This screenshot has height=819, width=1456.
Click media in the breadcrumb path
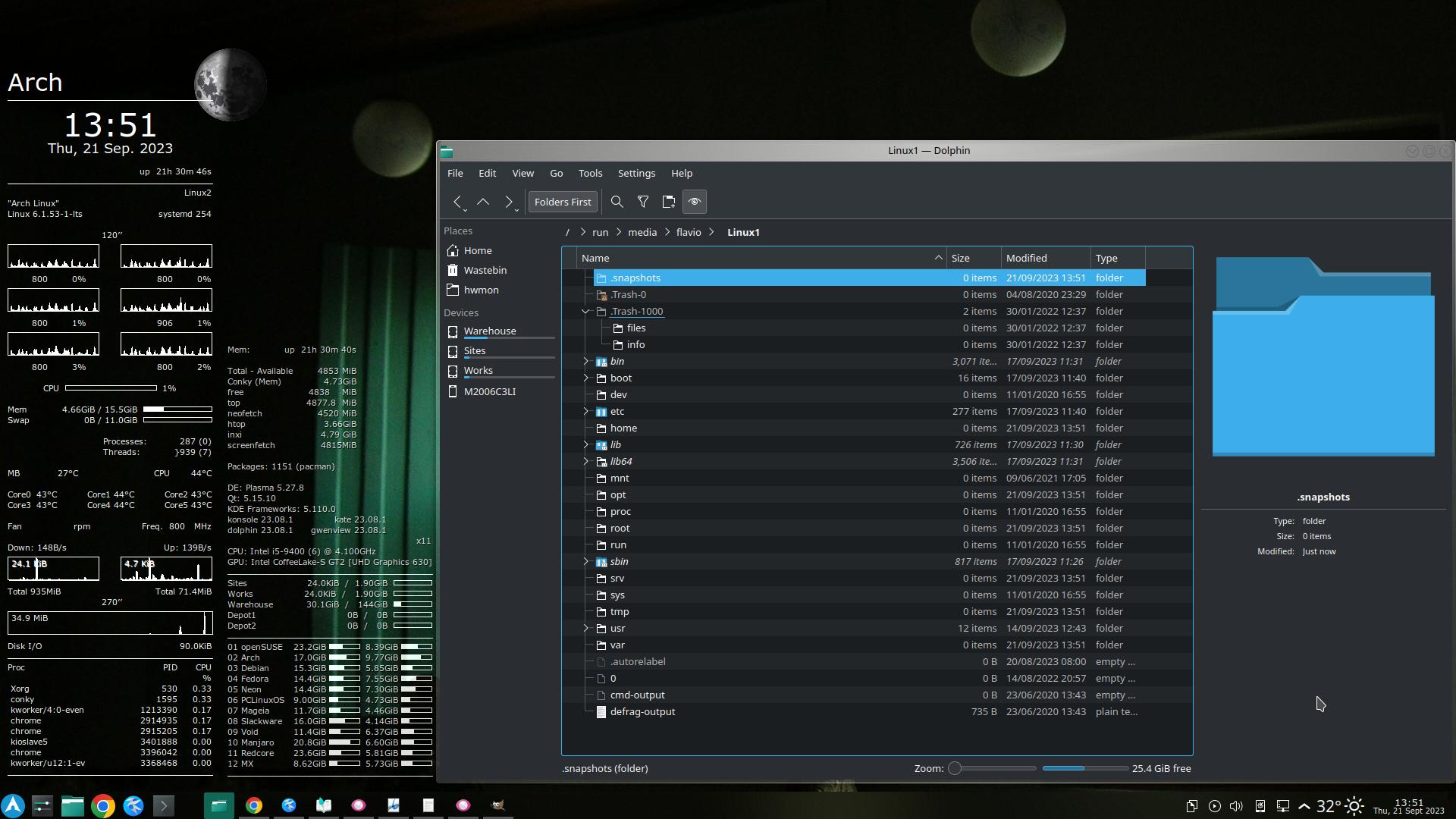[642, 233]
